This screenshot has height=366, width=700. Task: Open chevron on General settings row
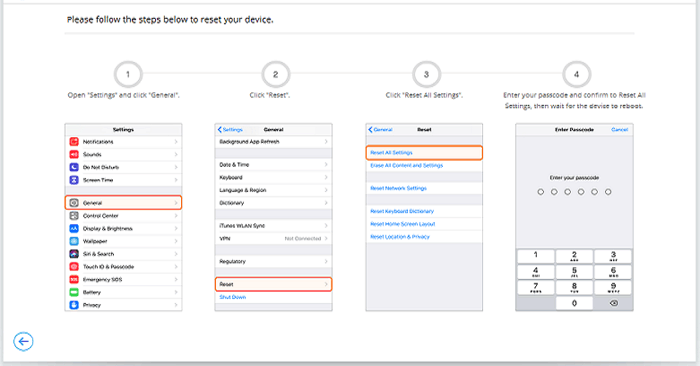point(176,203)
